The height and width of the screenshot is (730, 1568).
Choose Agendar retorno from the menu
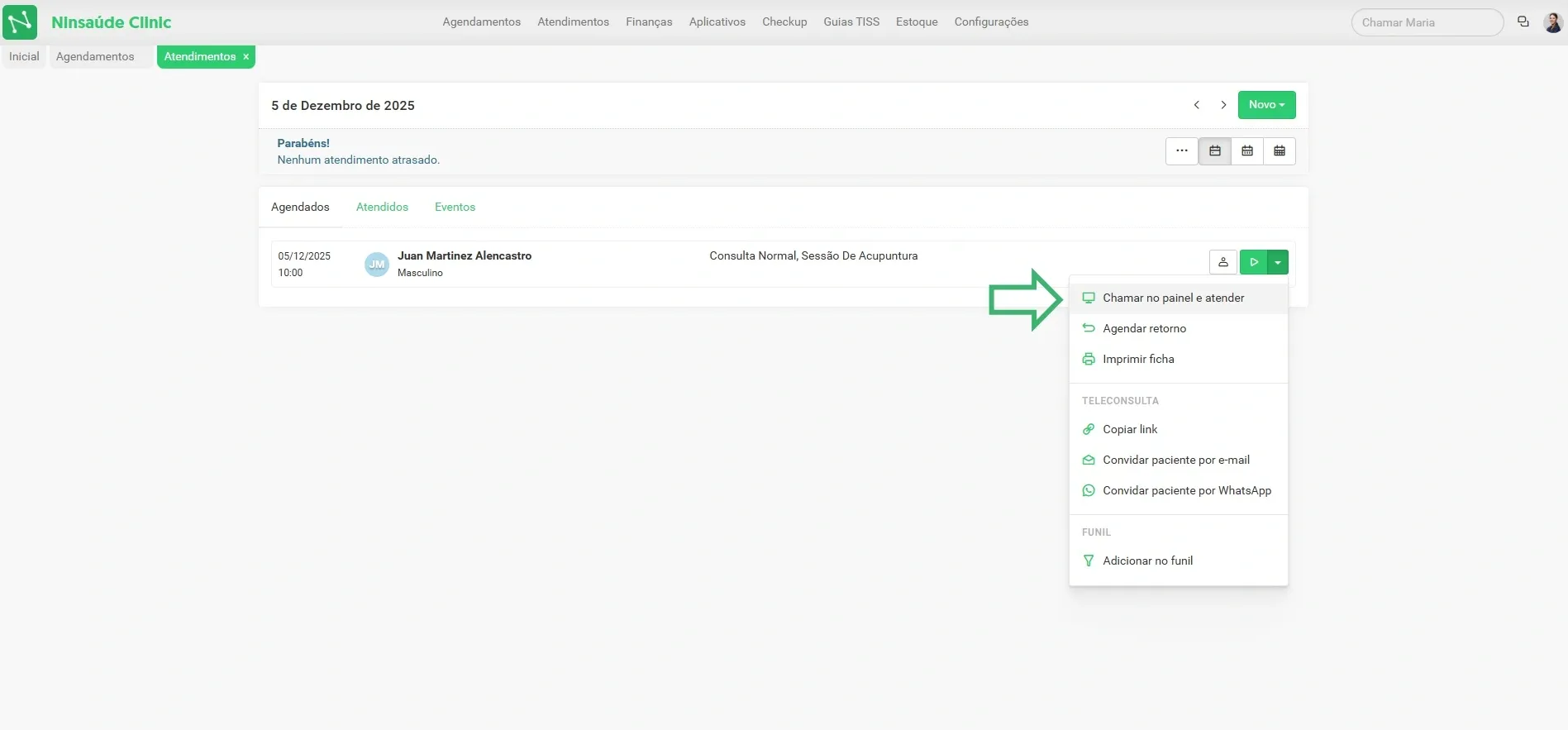point(1144,328)
